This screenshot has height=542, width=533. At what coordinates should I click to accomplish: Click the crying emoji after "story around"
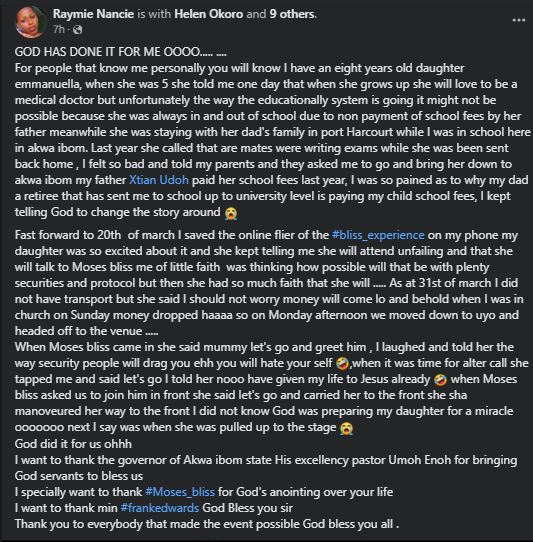[231, 213]
